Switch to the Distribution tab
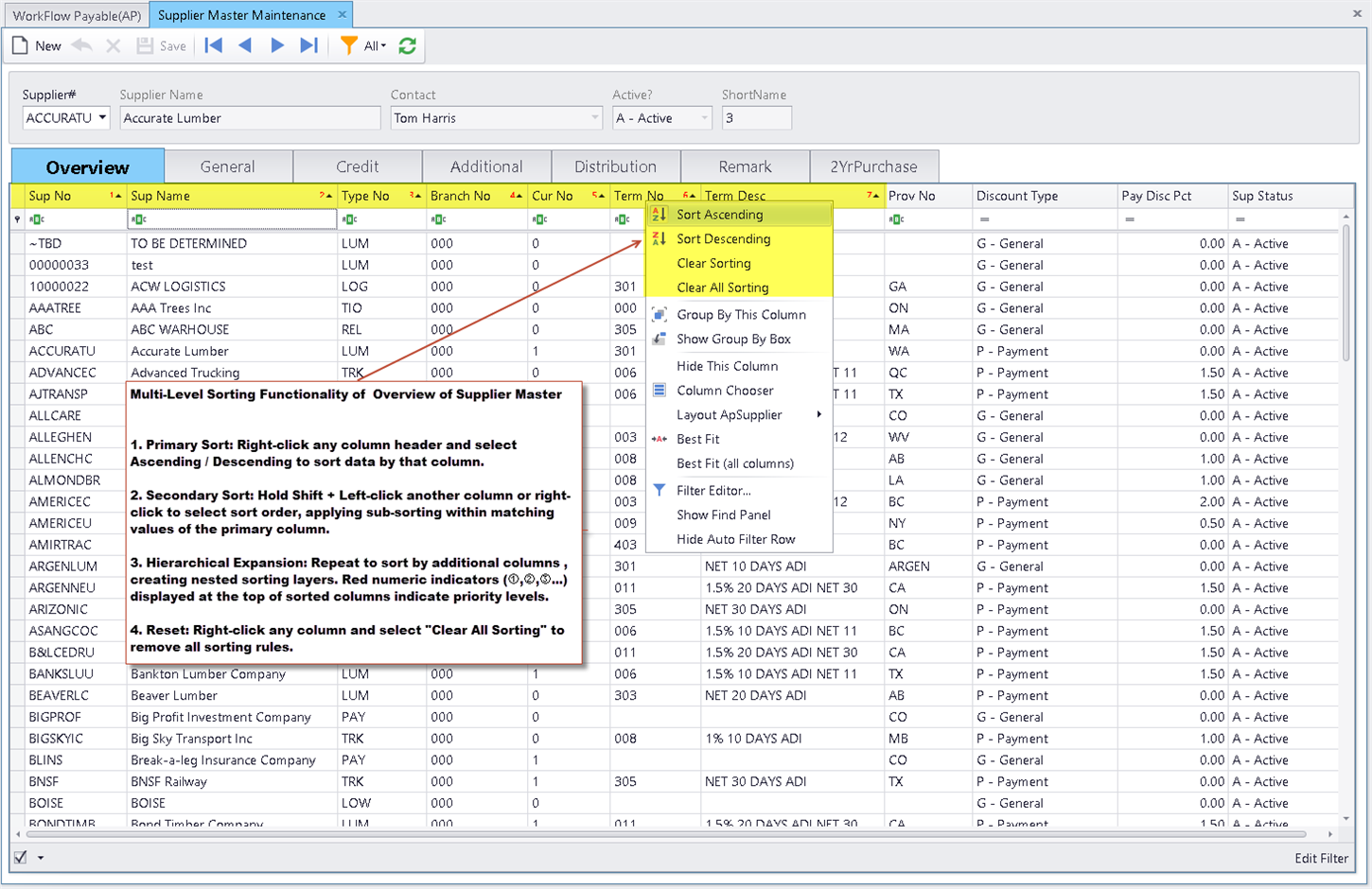The width and height of the screenshot is (1372, 889). (x=615, y=166)
